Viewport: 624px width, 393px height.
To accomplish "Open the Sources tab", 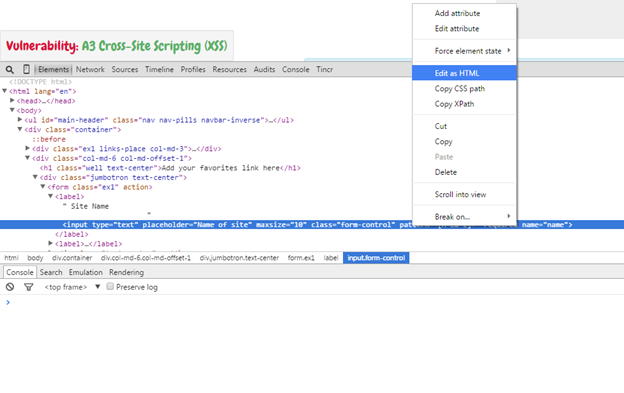I will [x=125, y=69].
